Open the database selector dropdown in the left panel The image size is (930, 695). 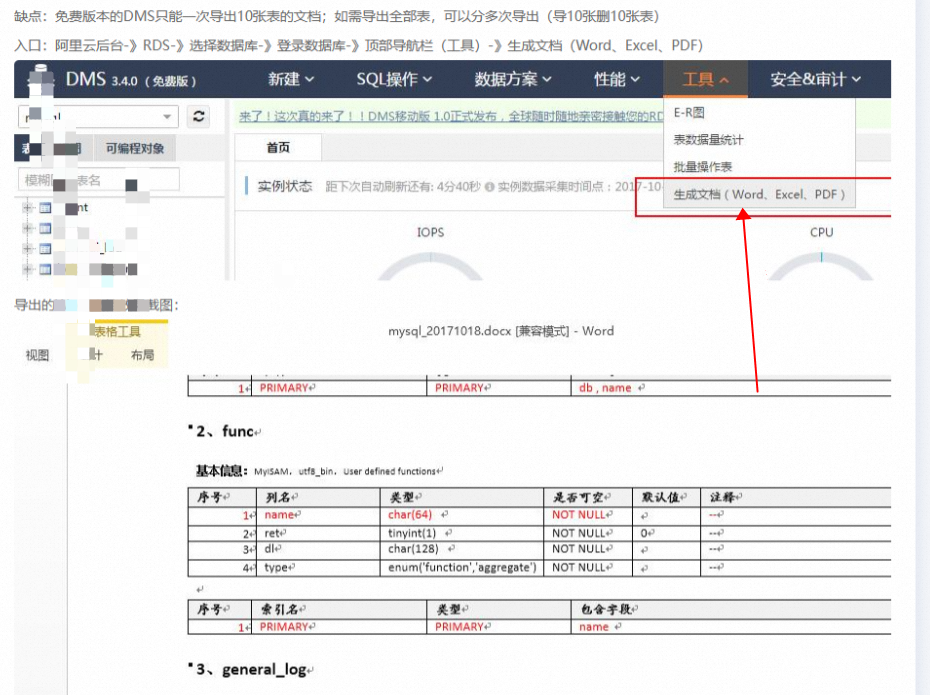(98, 116)
